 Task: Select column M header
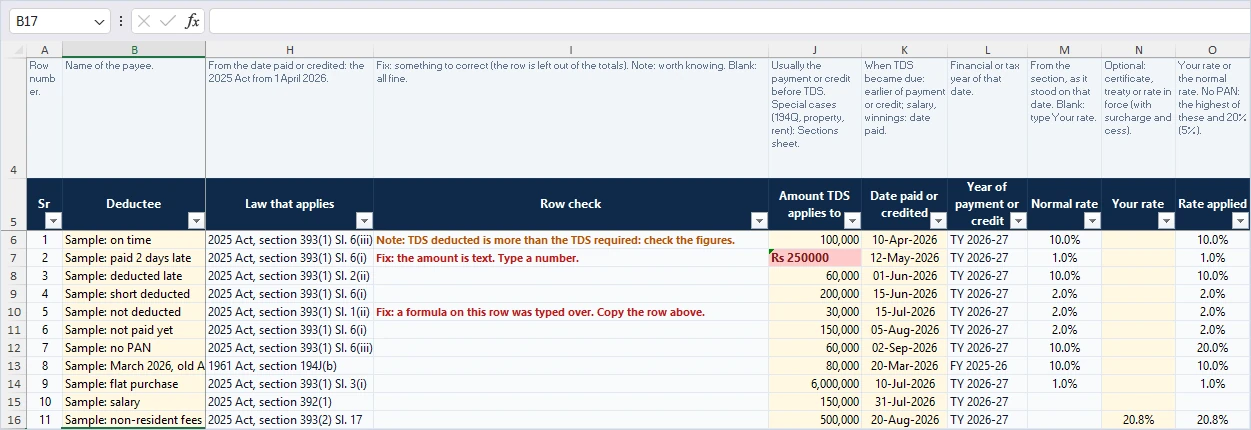click(1064, 50)
